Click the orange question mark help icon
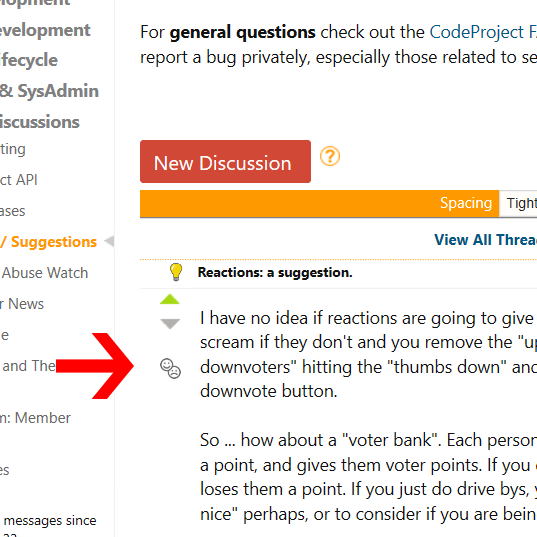This screenshot has height=537, width=537. (x=330, y=157)
